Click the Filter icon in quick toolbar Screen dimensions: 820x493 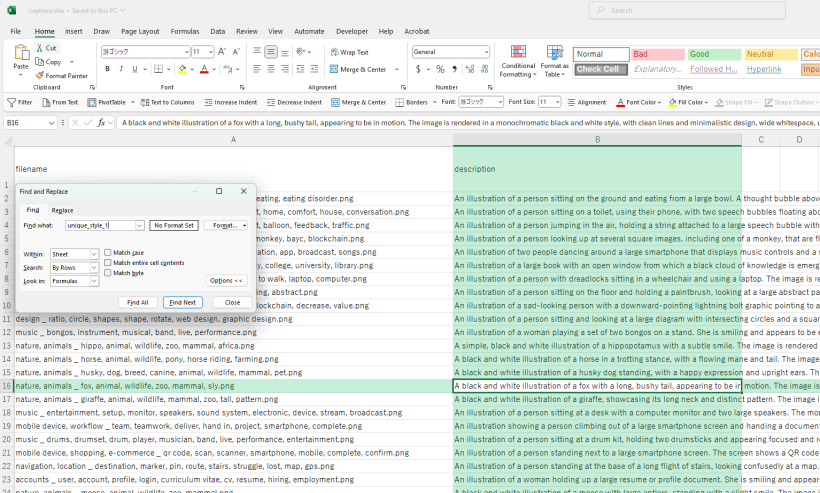pyautogui.click(x=10, y=102)
